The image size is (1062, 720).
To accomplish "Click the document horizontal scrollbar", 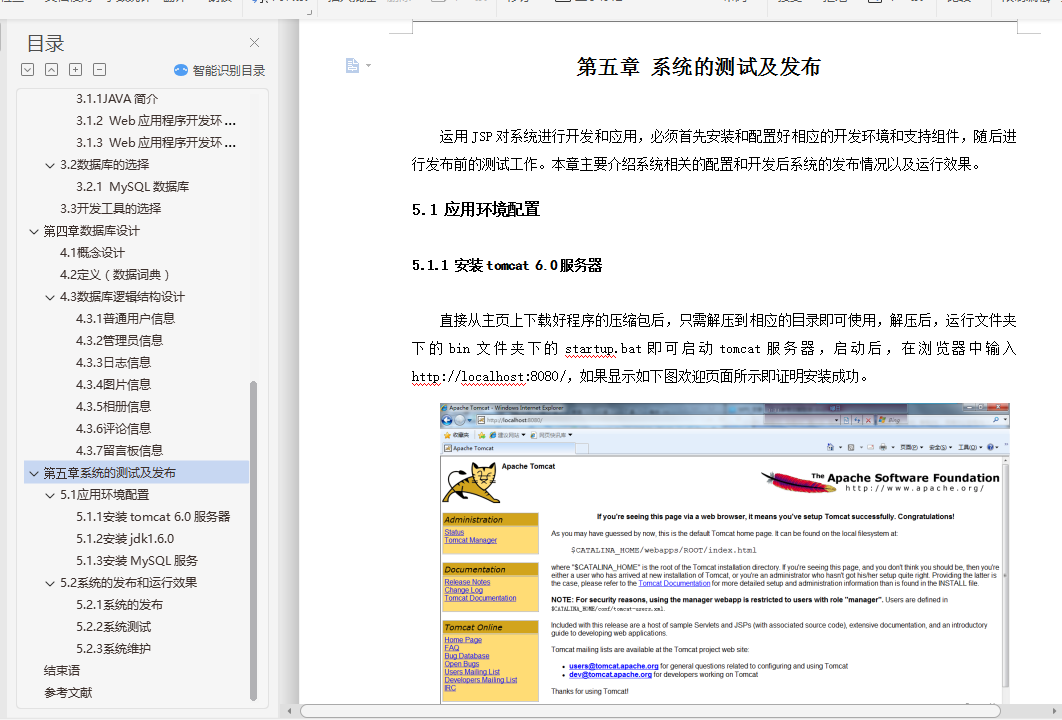I will [x=650, y=711].
